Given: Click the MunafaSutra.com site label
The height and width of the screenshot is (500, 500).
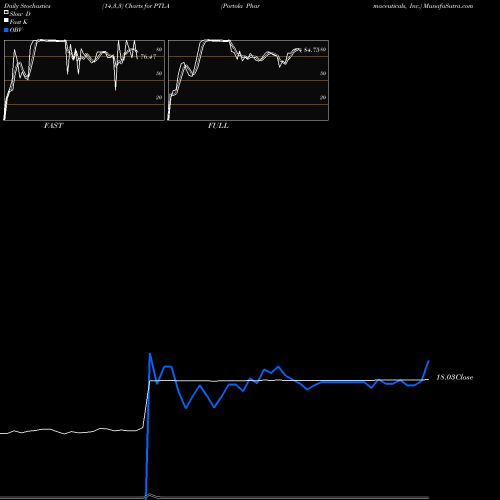Looking at the screenshot, I should pos(448,6).
